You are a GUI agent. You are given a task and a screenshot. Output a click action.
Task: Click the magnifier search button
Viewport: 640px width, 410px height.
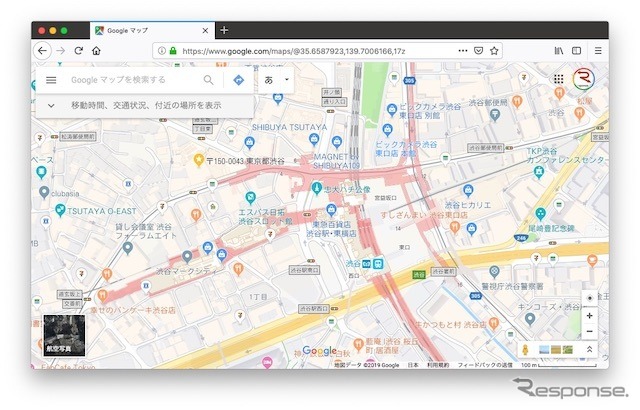tap(209, 80)
